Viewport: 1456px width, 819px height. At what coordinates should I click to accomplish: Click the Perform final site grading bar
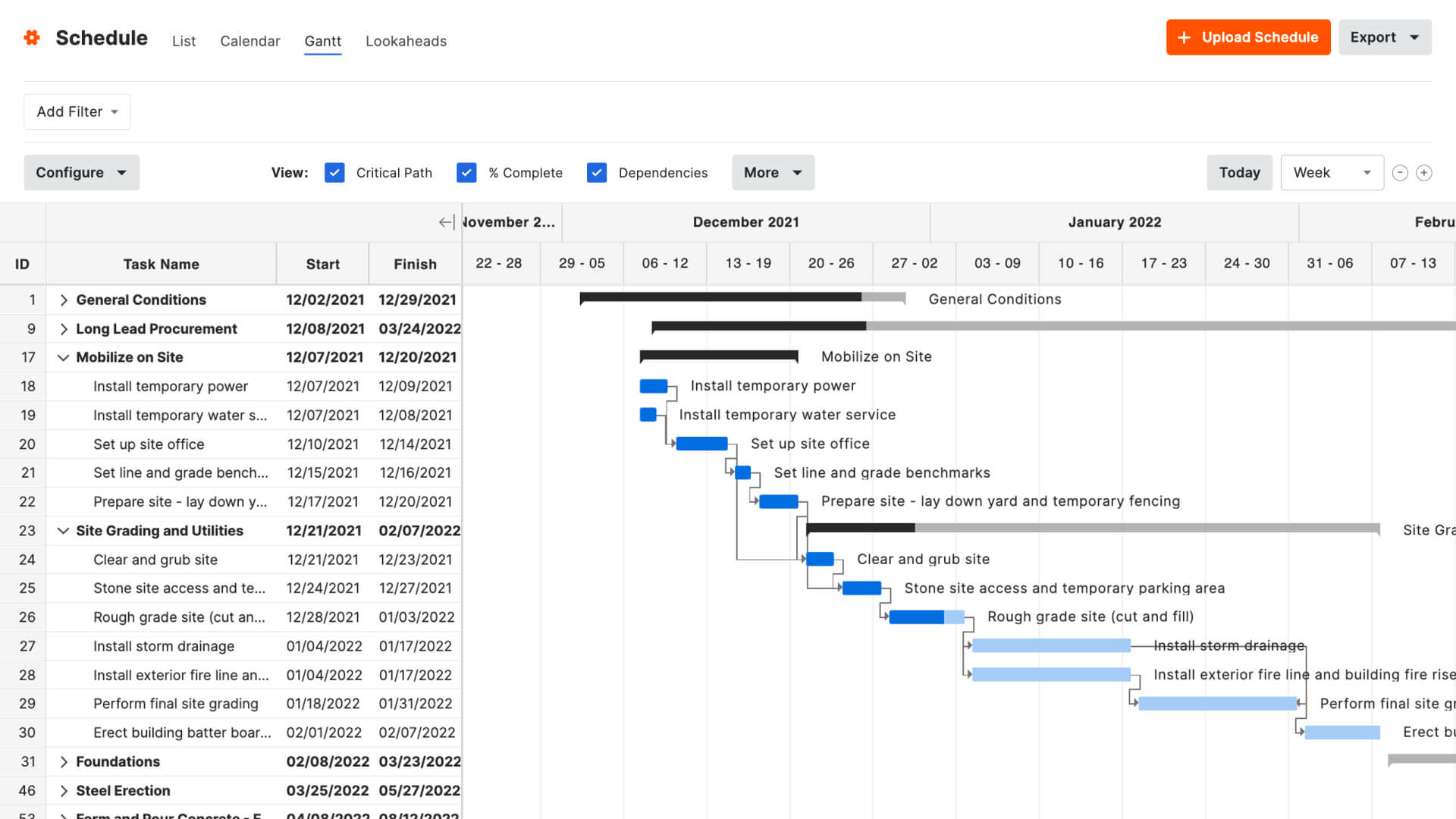(1218, 704)
